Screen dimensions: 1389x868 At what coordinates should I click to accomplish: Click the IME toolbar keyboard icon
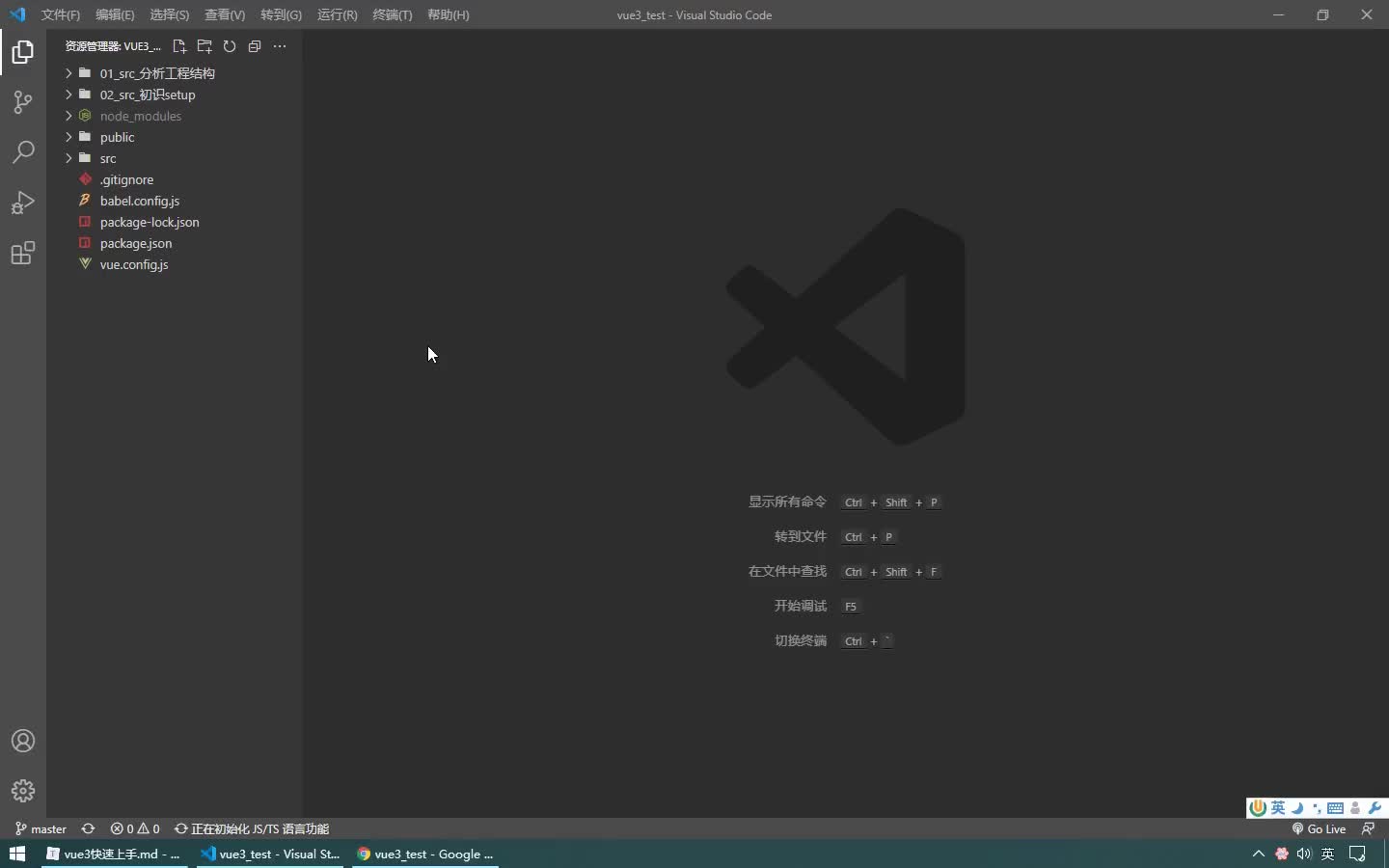tap(1335, 808)
